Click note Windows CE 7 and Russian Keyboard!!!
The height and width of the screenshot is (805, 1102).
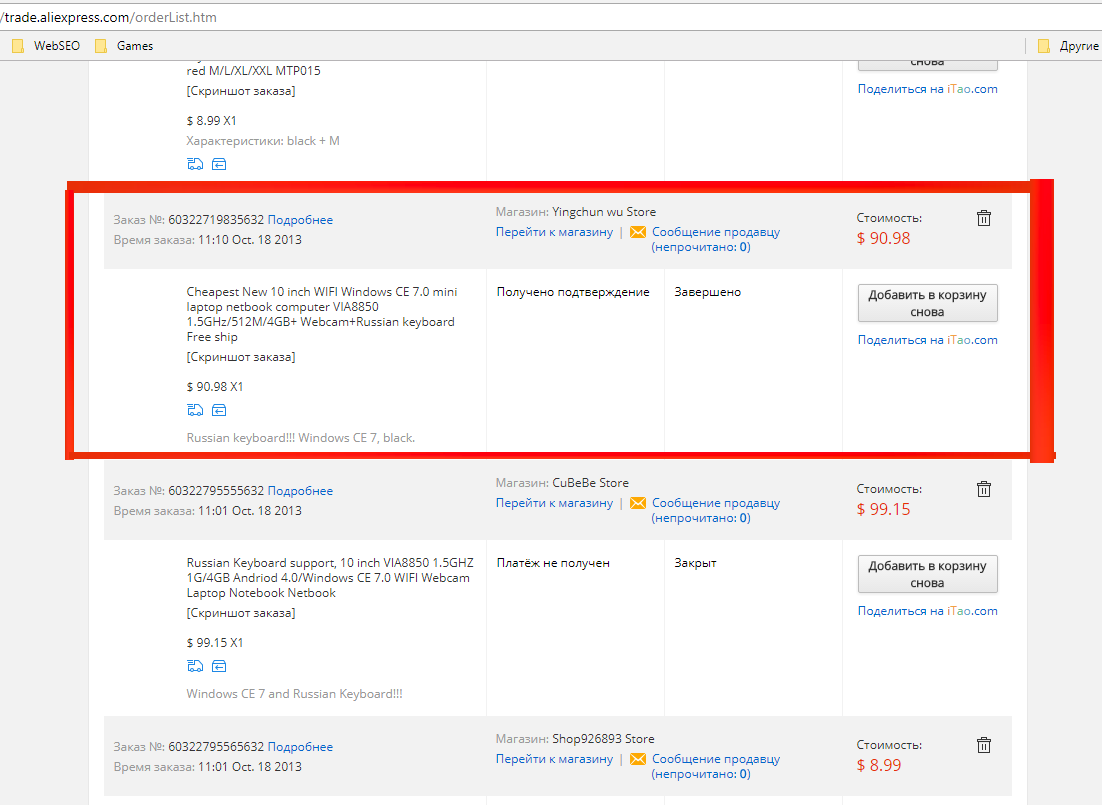point(294,694)
